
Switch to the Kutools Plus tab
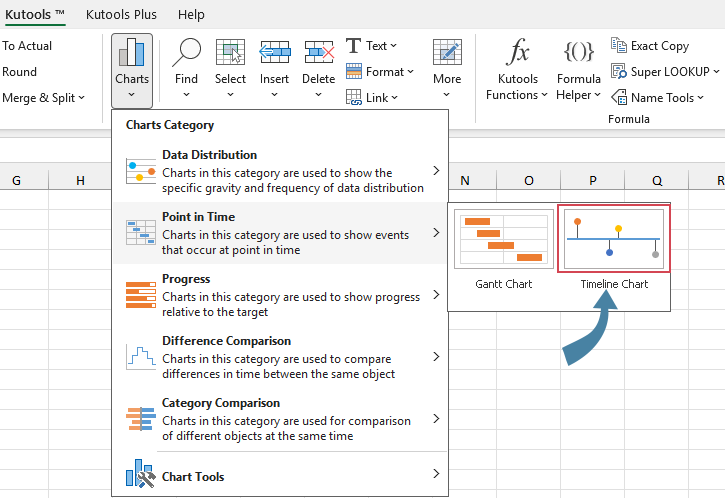coord(121,15)
